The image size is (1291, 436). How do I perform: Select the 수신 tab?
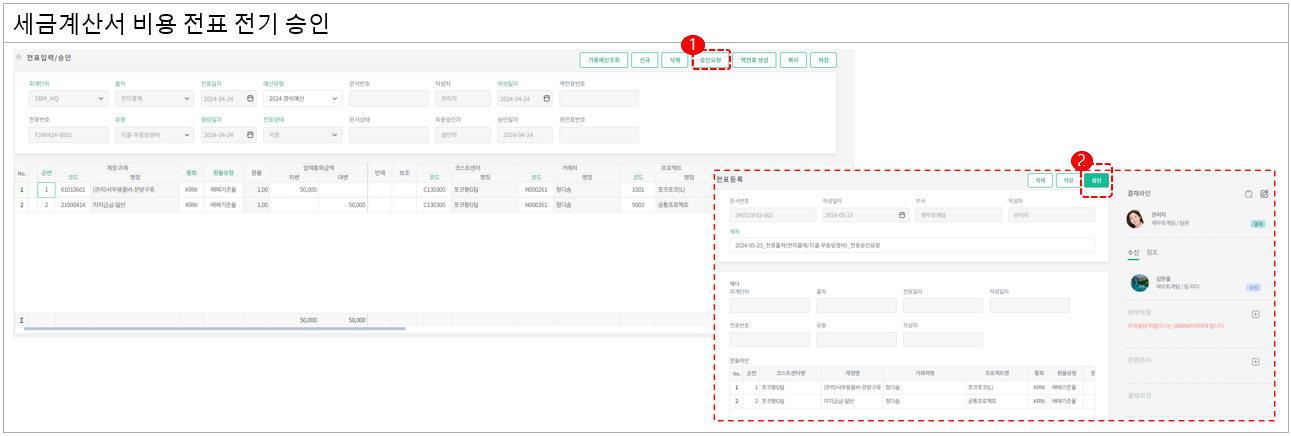click(x=1132, y=252)
